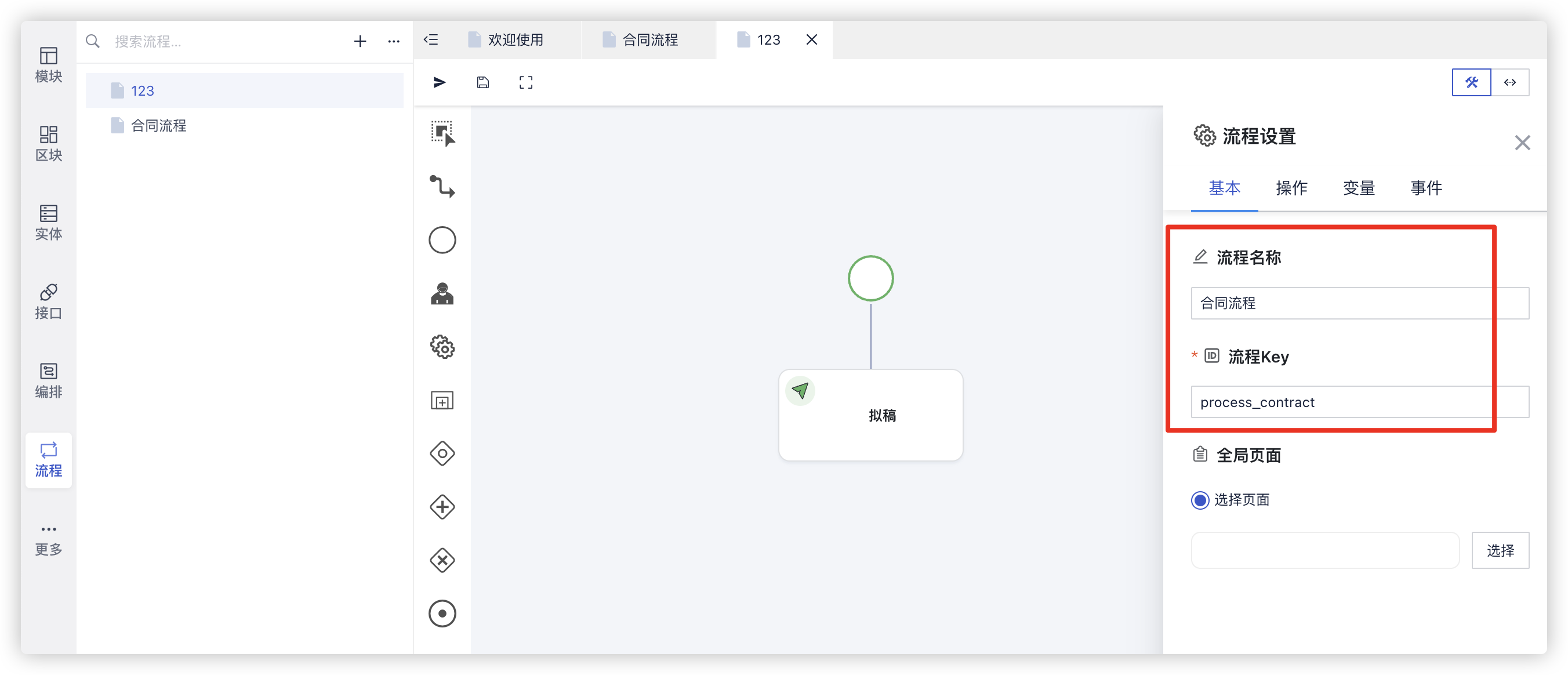Toggle fullscreen canvas mode
Viewport: 1568px width, 675px height.
(526, 83)
